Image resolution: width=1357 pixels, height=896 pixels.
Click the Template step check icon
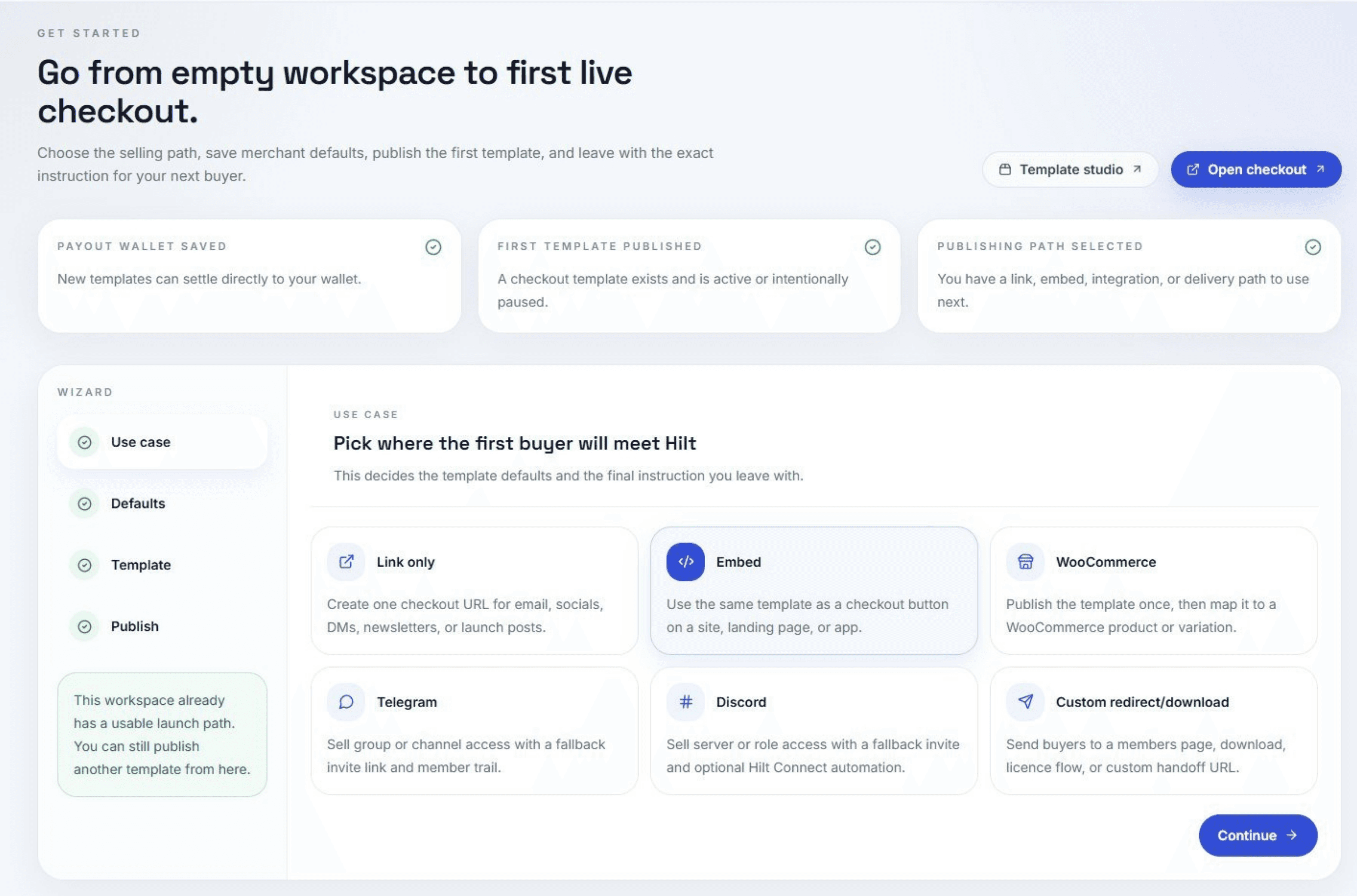point(85,565)
